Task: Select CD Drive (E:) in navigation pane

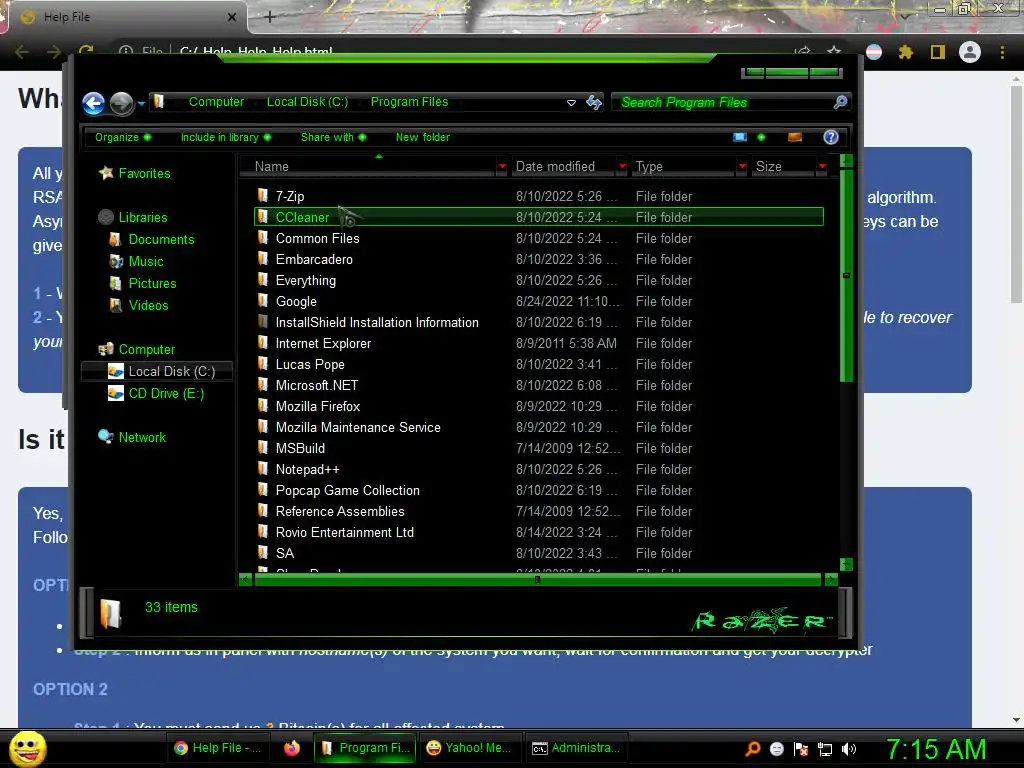Action: click(166, 394)
